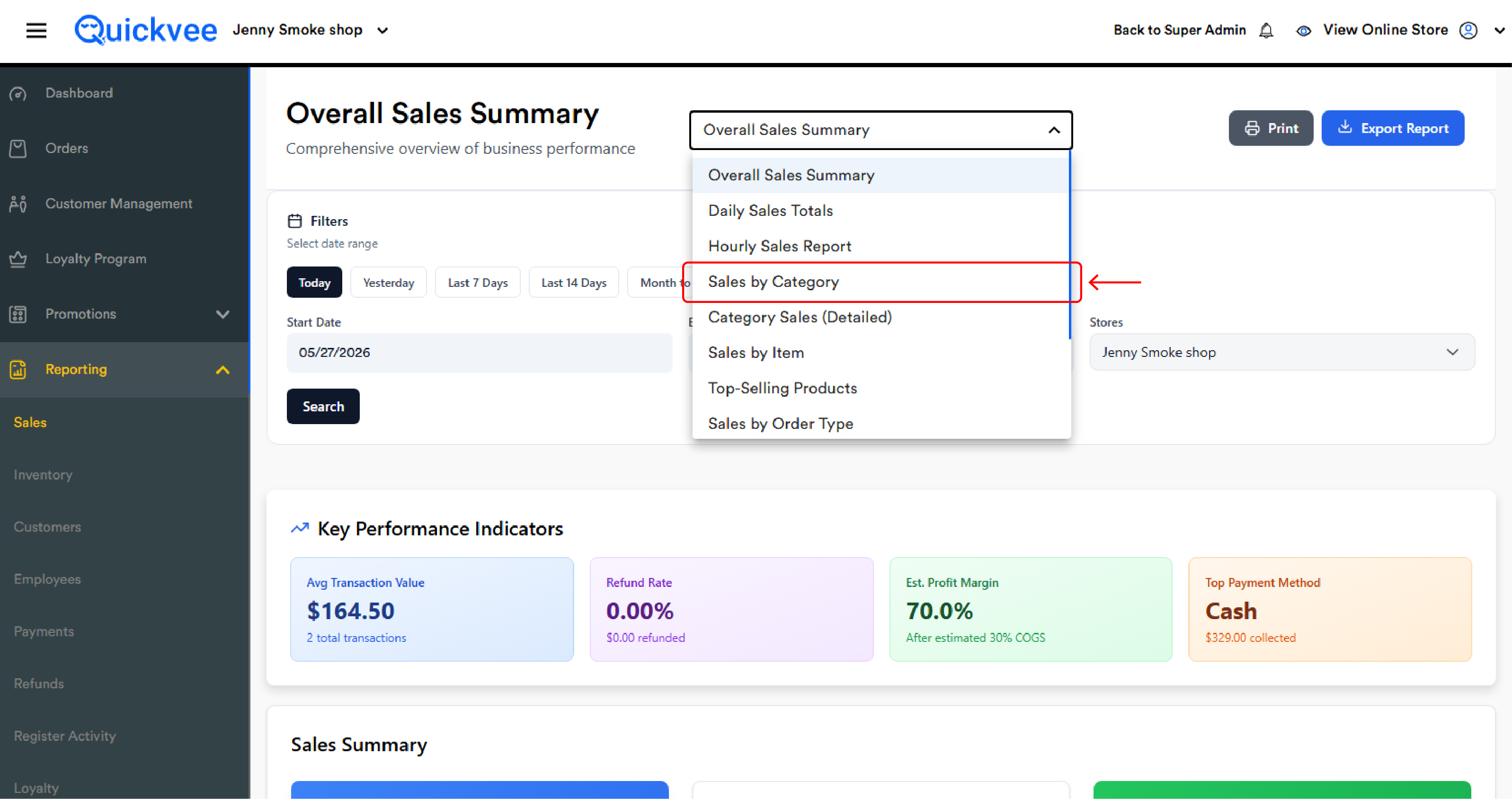
Task: Click Back to Super Admin link
Action: 1179,30
